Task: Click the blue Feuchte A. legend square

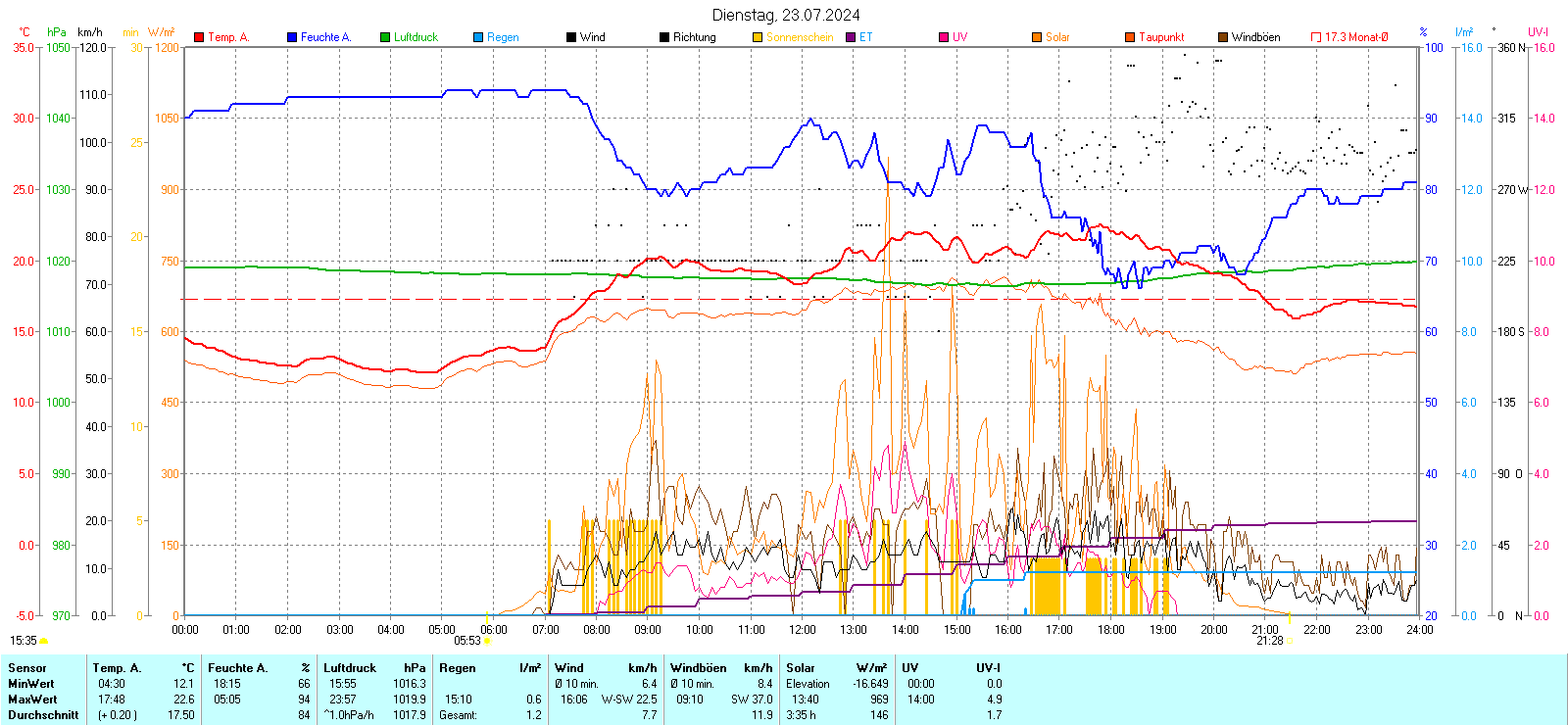Action: [292, 37]
